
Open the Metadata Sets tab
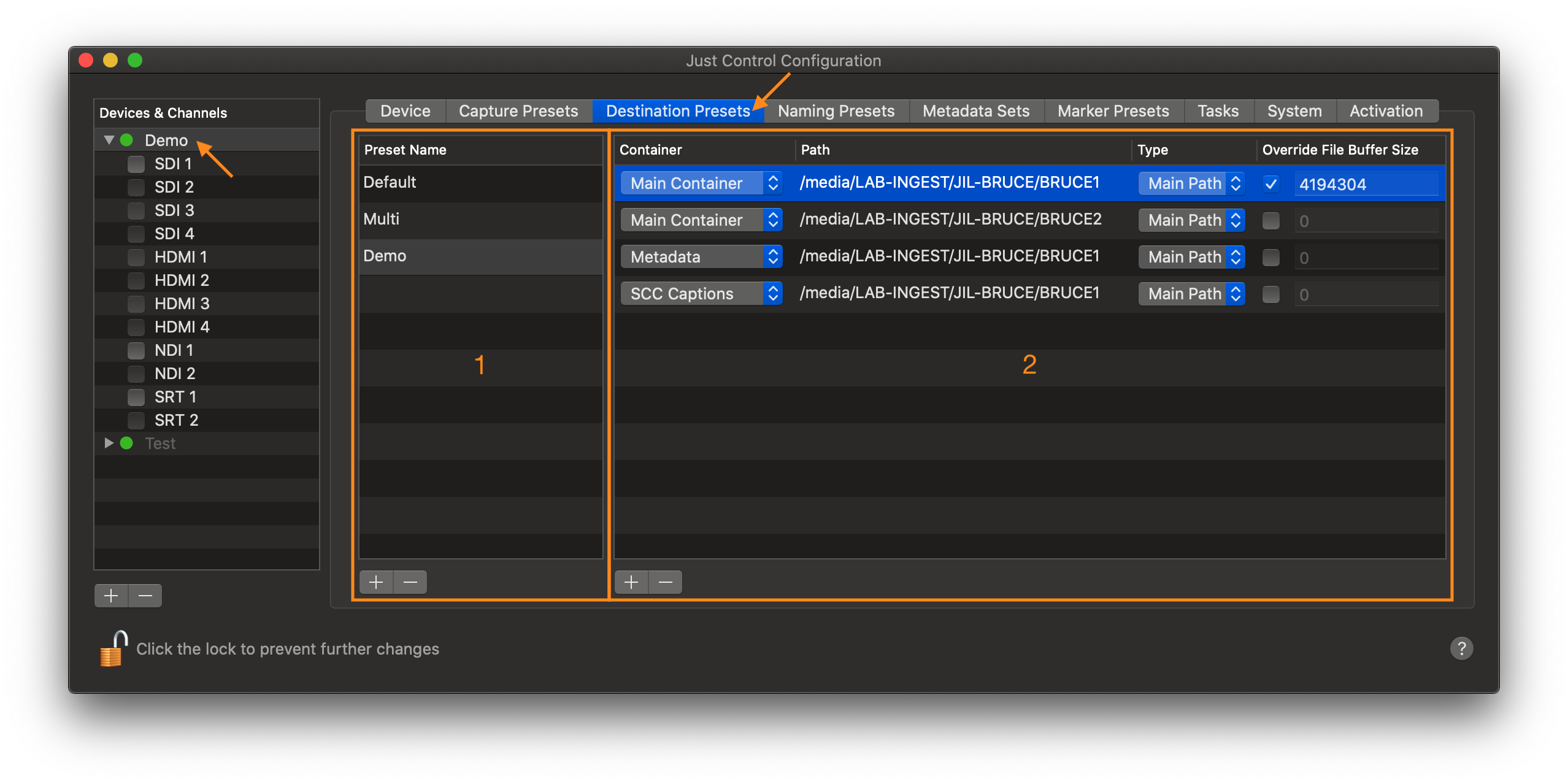(976, 111)
